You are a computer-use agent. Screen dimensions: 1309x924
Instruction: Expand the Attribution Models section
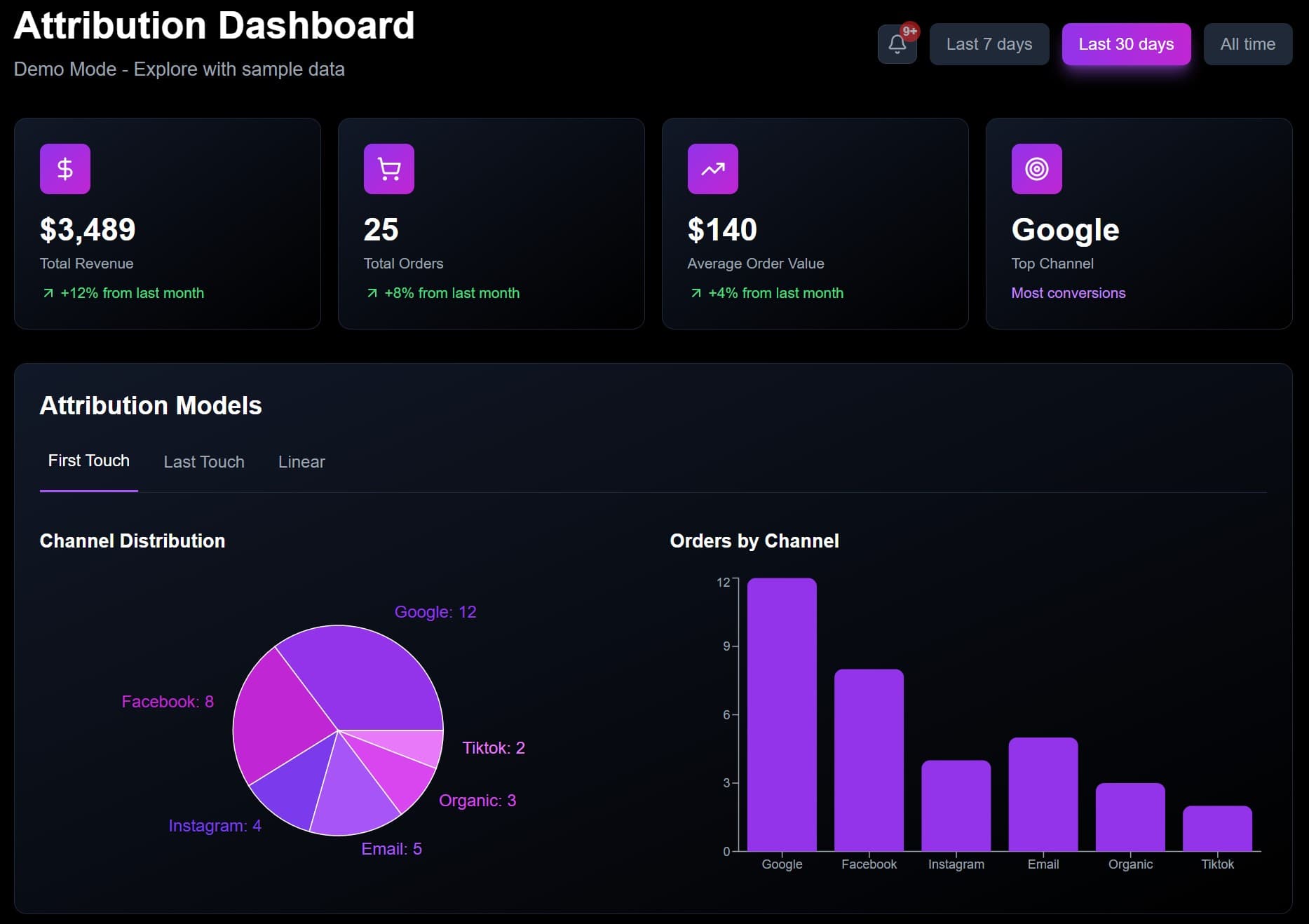[x=150, y=405]
